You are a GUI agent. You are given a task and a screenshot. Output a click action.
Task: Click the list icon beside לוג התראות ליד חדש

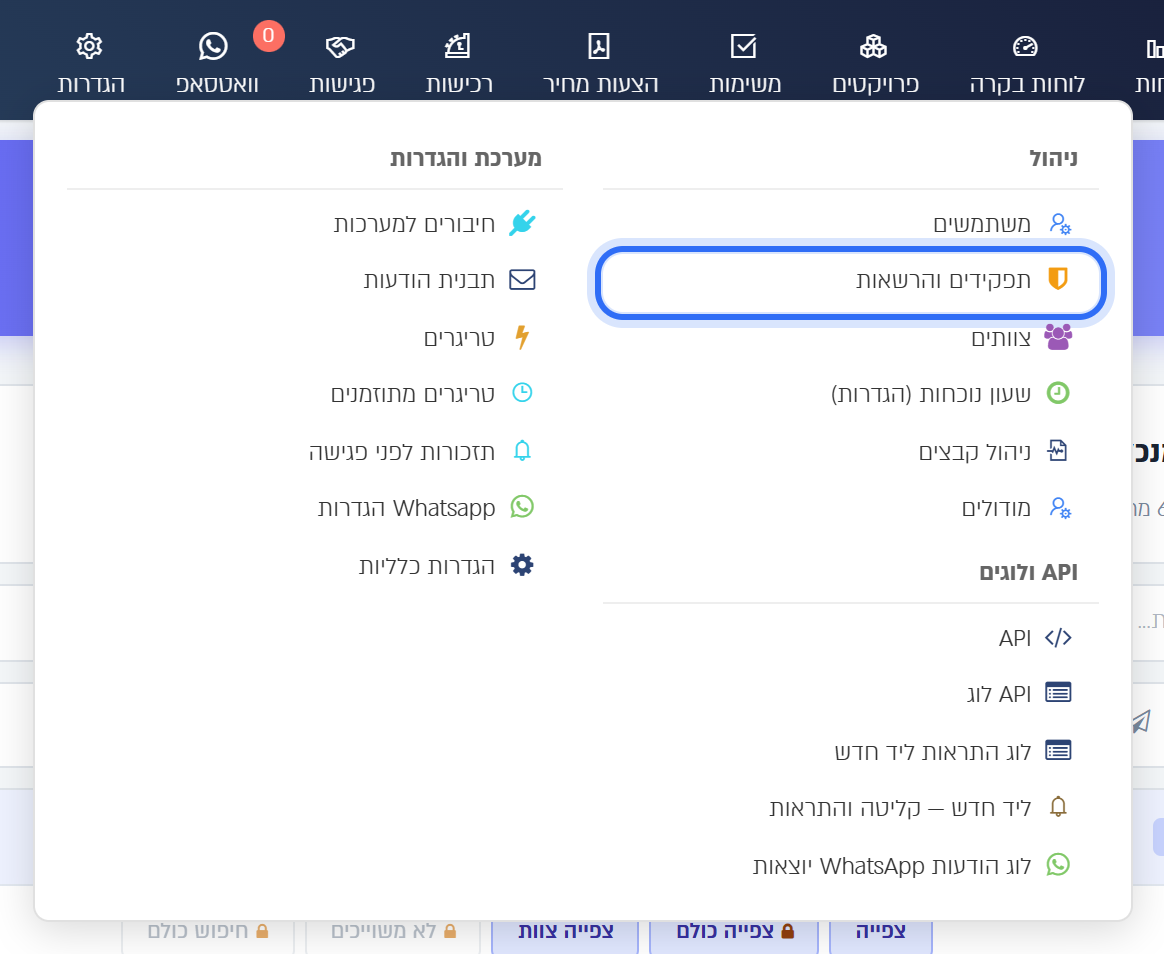1058,751
